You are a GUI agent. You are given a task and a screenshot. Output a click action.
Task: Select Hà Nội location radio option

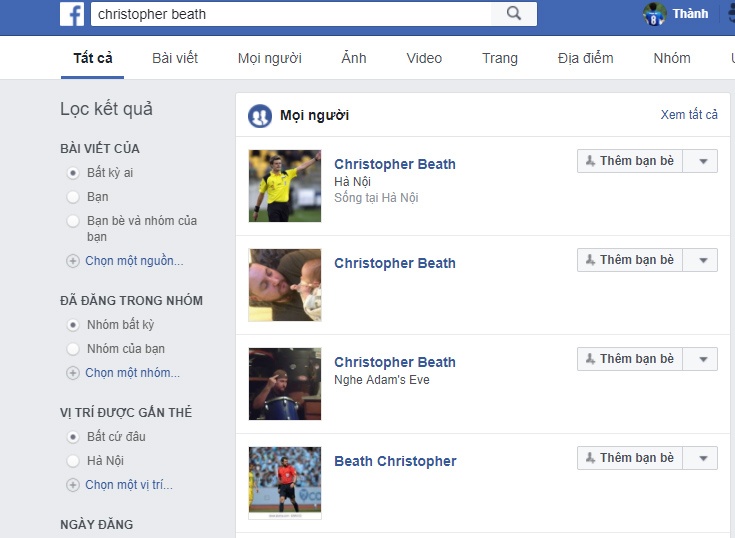[73, 461]
